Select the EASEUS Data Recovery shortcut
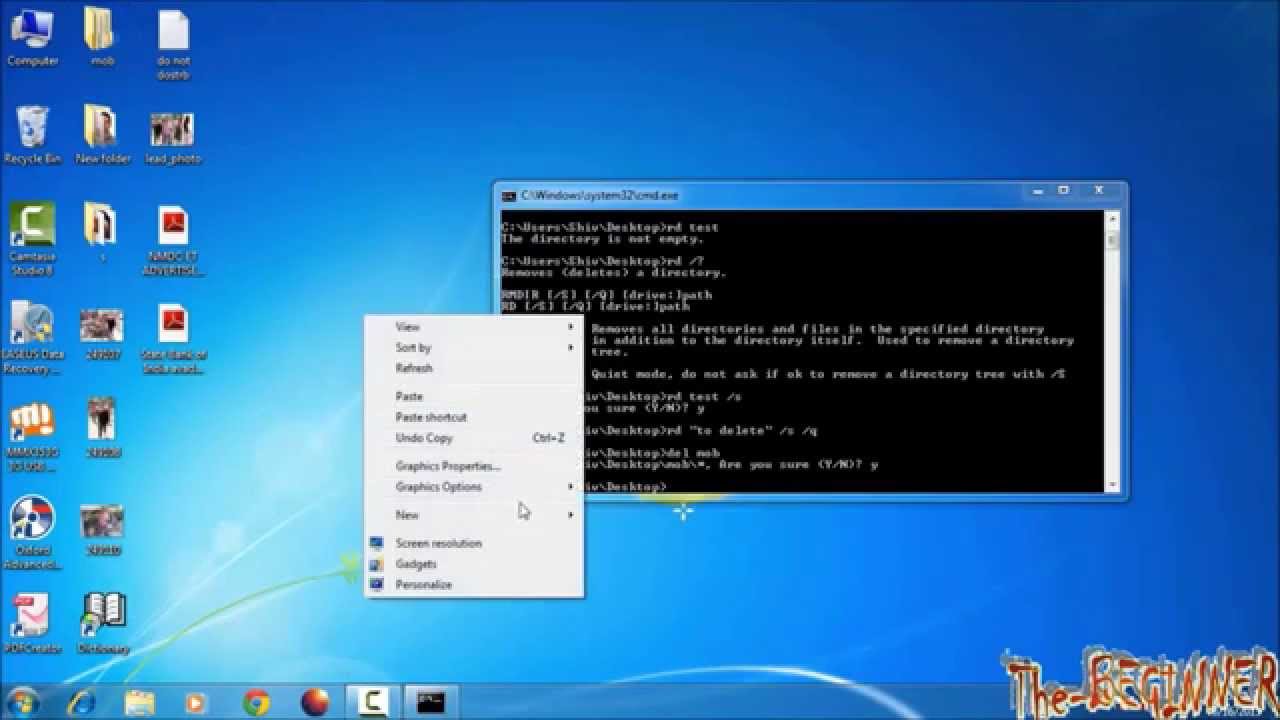Screen dimensions: 1280x720 [32, 339]
